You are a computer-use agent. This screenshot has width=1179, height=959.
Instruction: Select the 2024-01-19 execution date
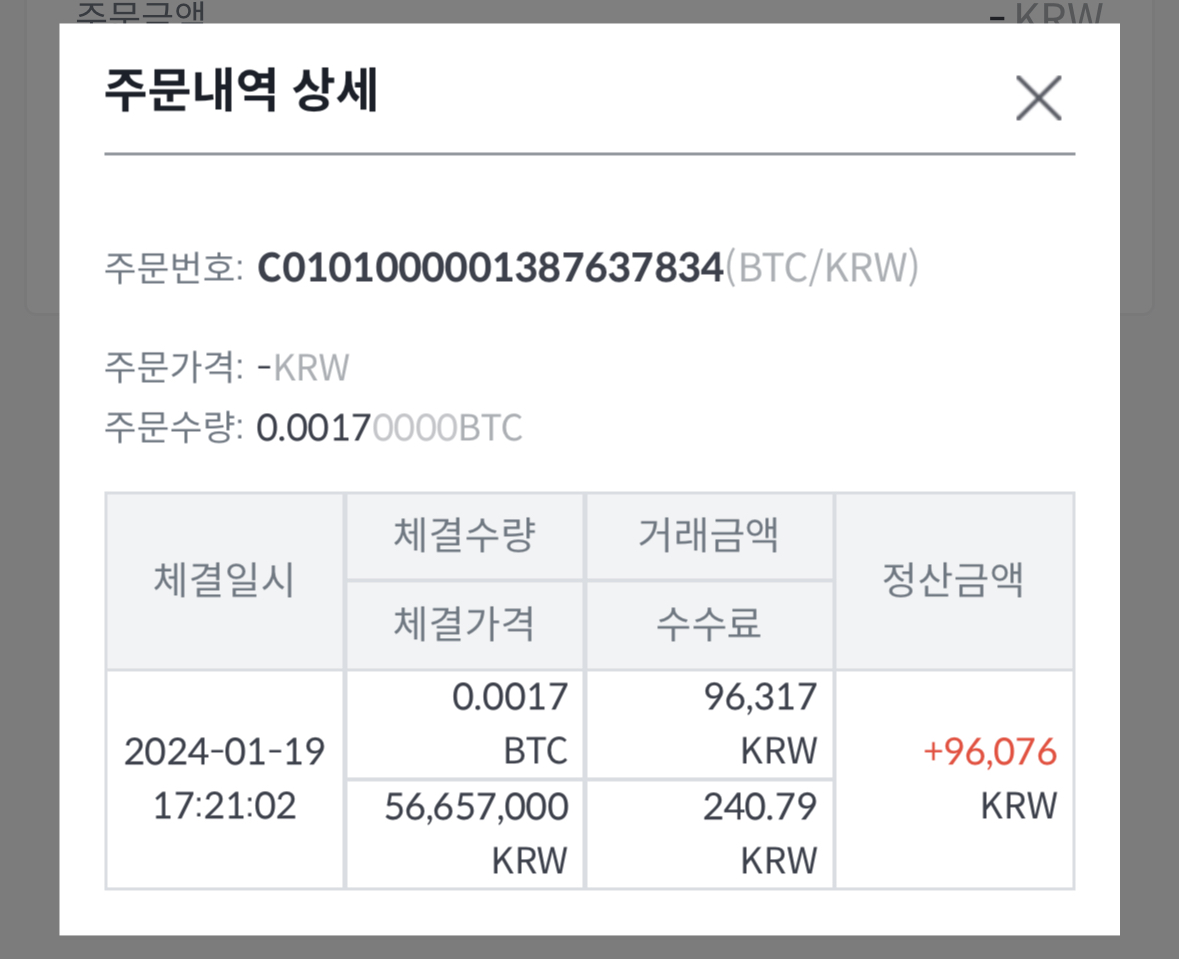click(x=225, y=752)
